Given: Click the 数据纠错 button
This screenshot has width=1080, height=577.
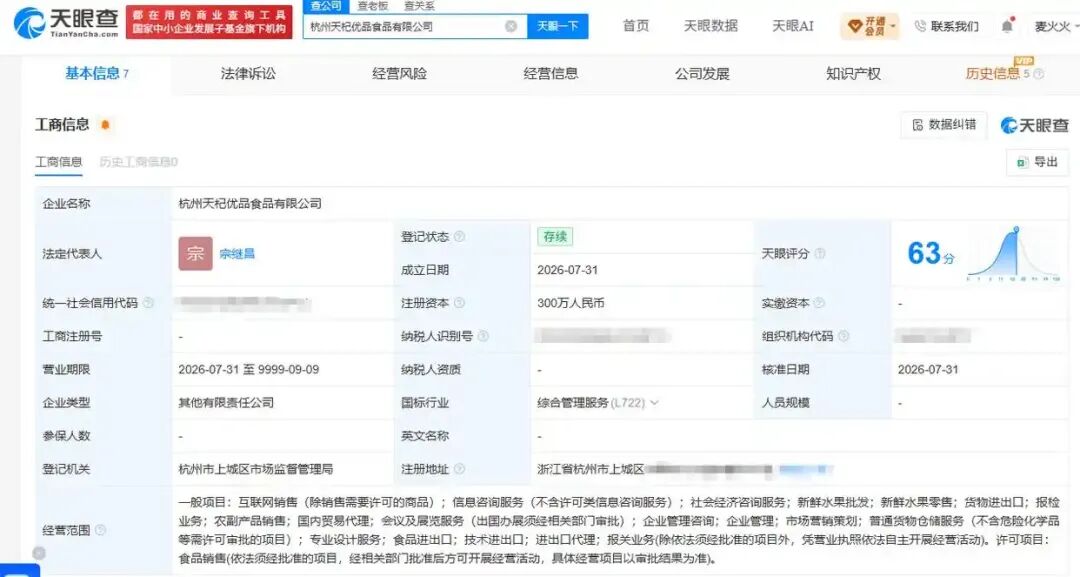Looking at the screenshot, I should [944, 125].
